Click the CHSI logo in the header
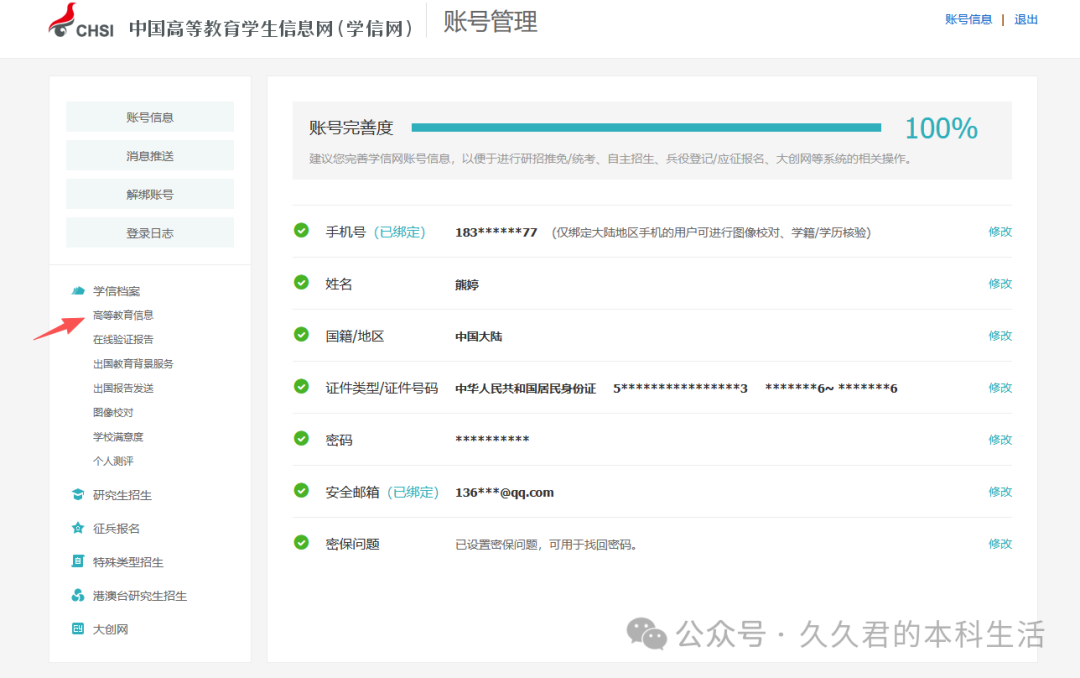Image resolution: width=1080 pixels, height=678 pixels. 81,23
